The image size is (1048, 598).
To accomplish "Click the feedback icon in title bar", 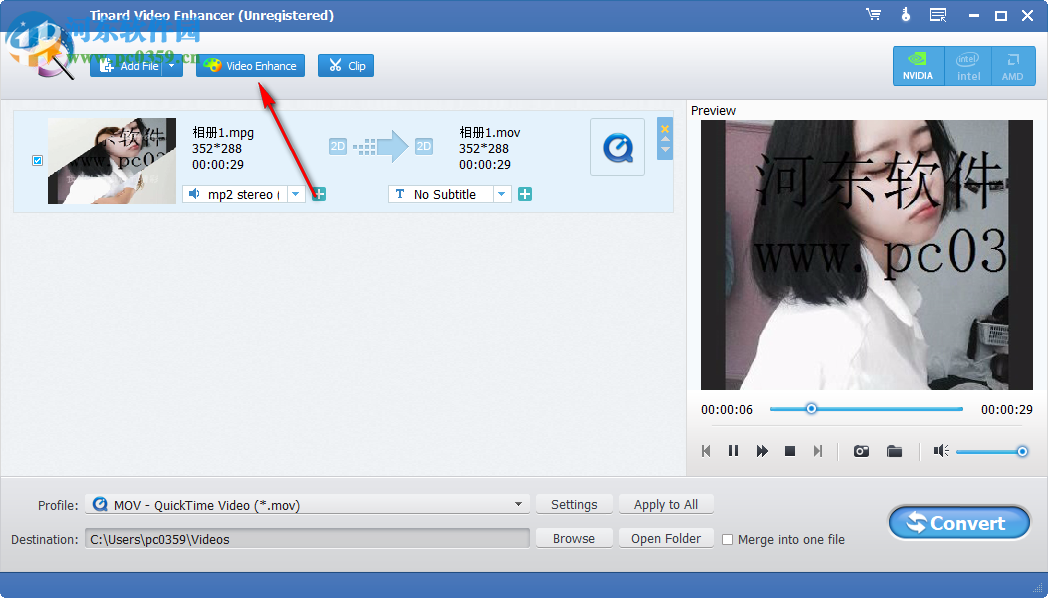I will [x=938, y=15].
